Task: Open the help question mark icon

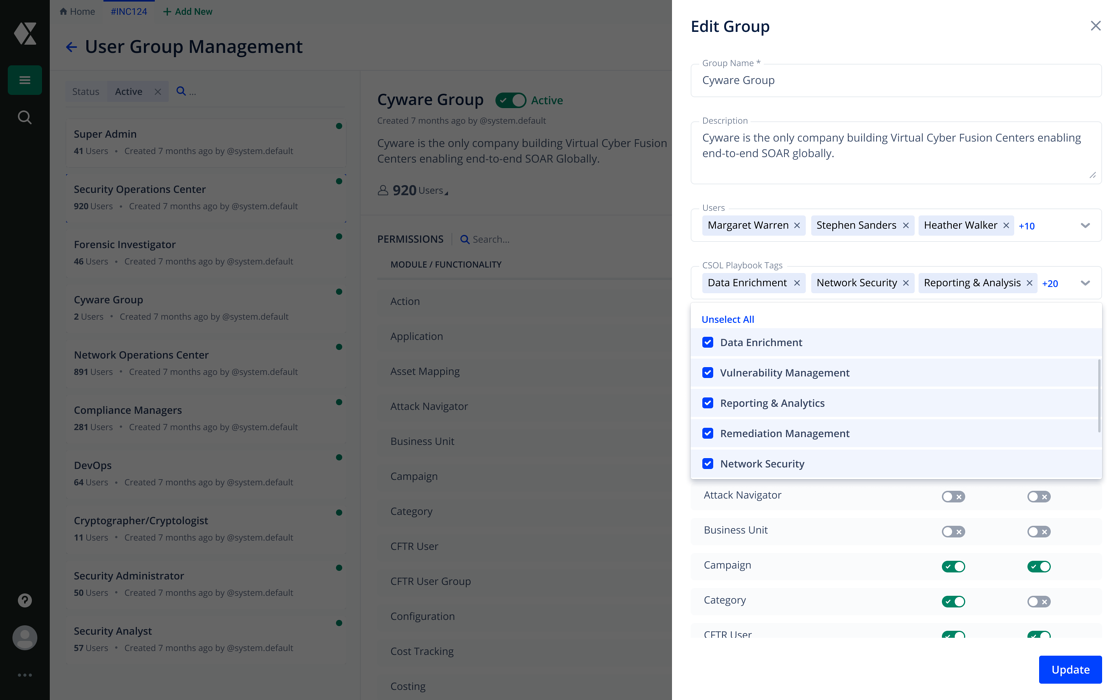Action: click(25, 600)
